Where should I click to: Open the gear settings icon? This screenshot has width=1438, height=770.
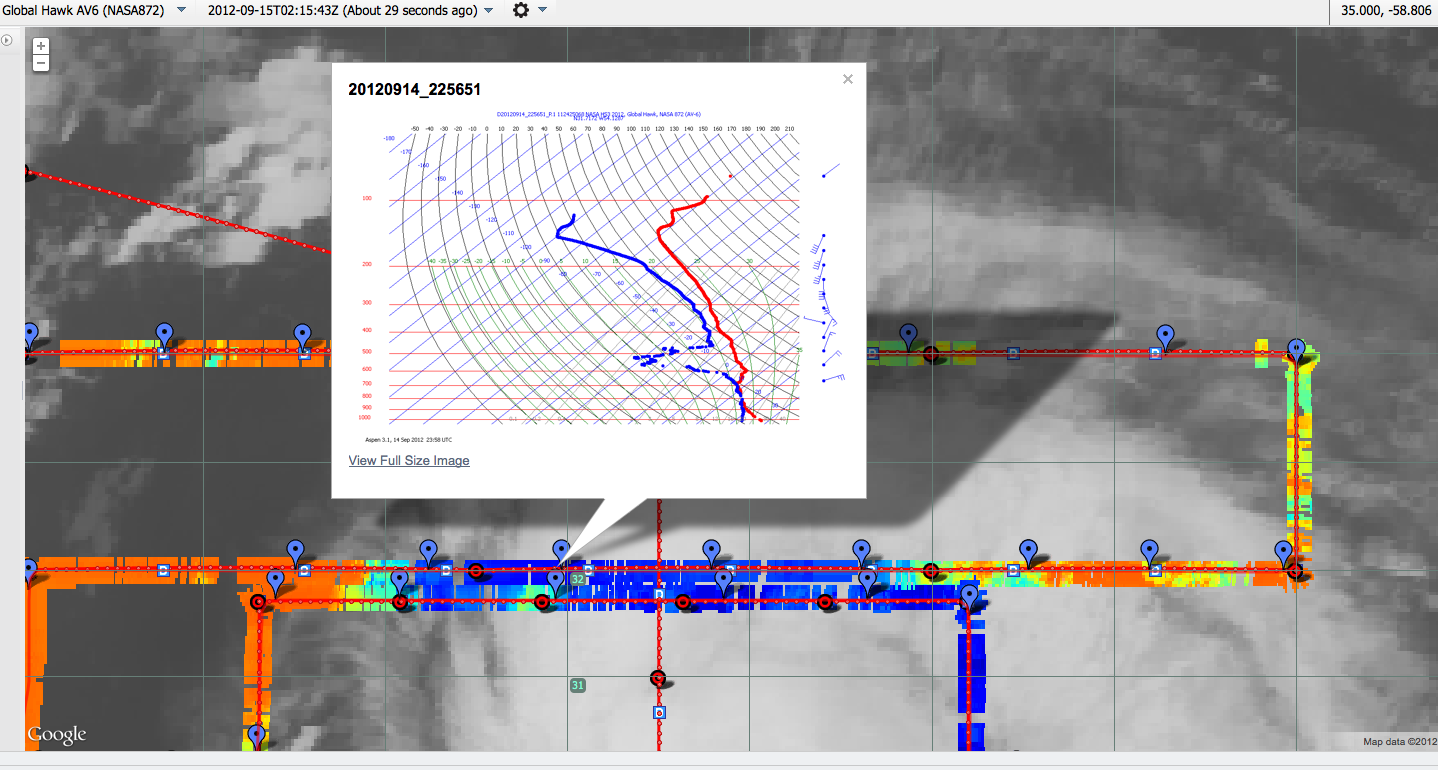tap(521, 10)
